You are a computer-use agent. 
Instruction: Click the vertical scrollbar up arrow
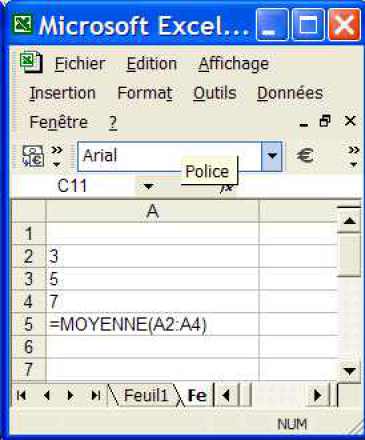point(349,220)
